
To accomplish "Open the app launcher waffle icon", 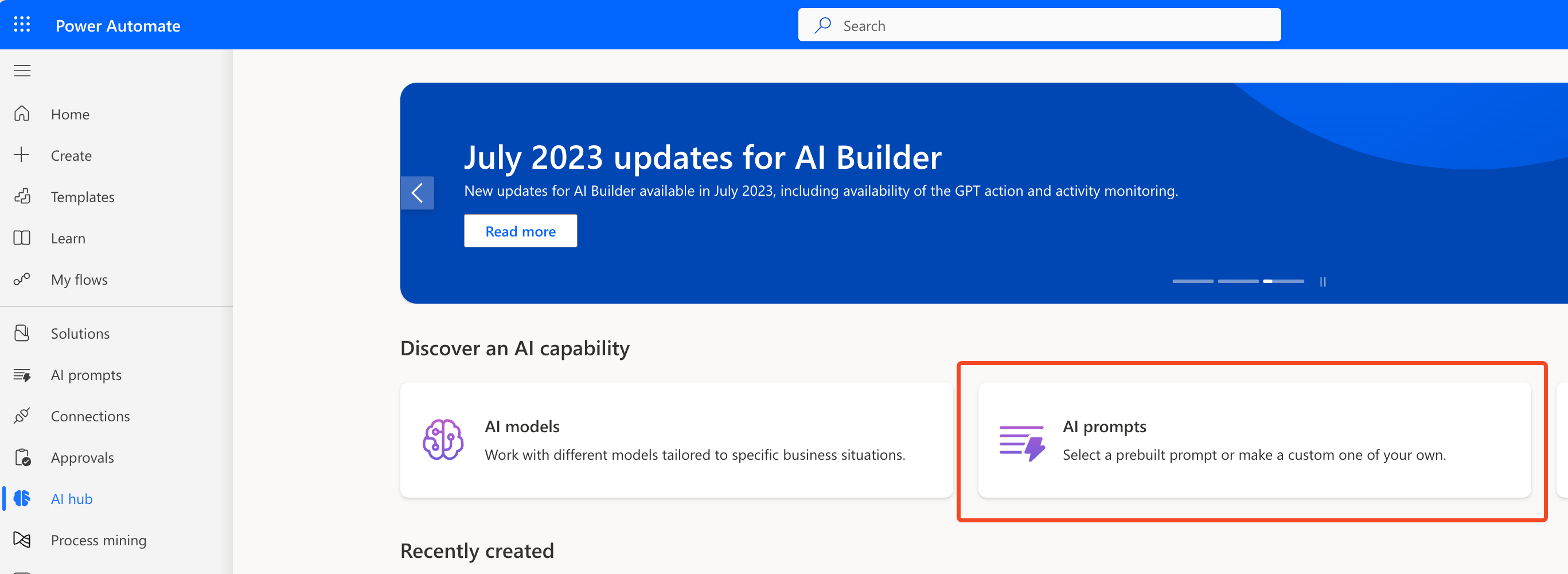I will pos(22,24).
